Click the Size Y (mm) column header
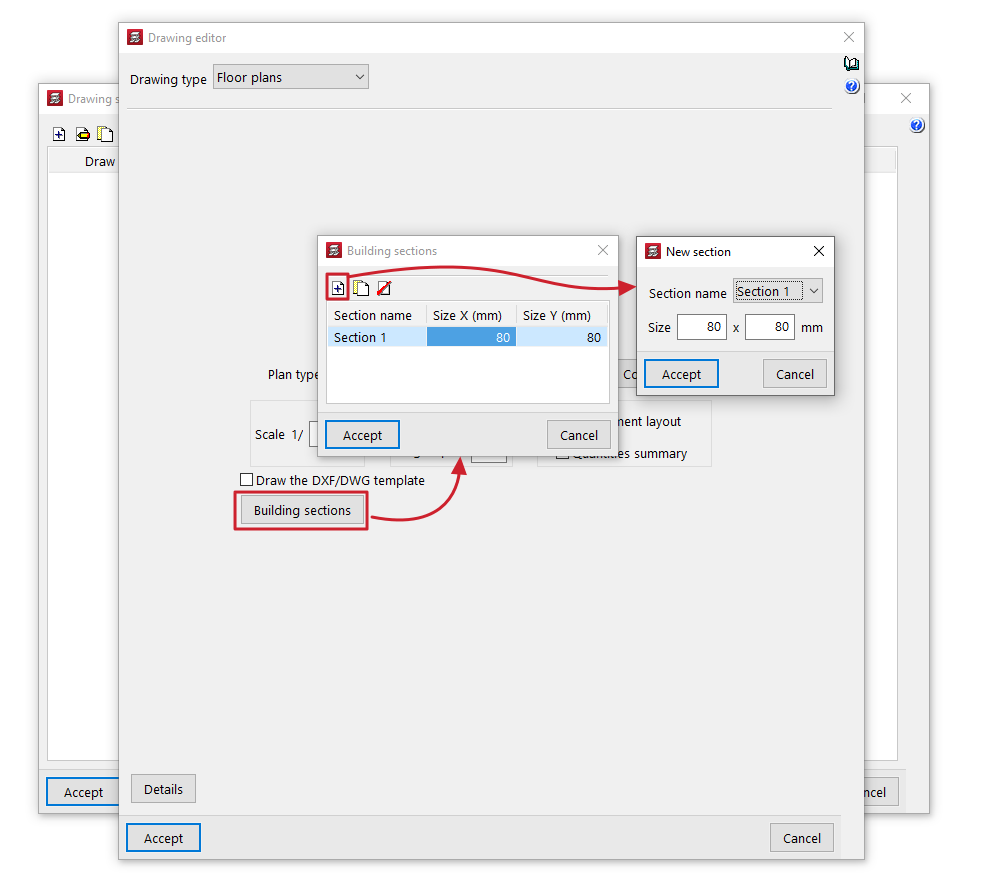The height and width of the screenshot is (879, 993). coord(562,315)
